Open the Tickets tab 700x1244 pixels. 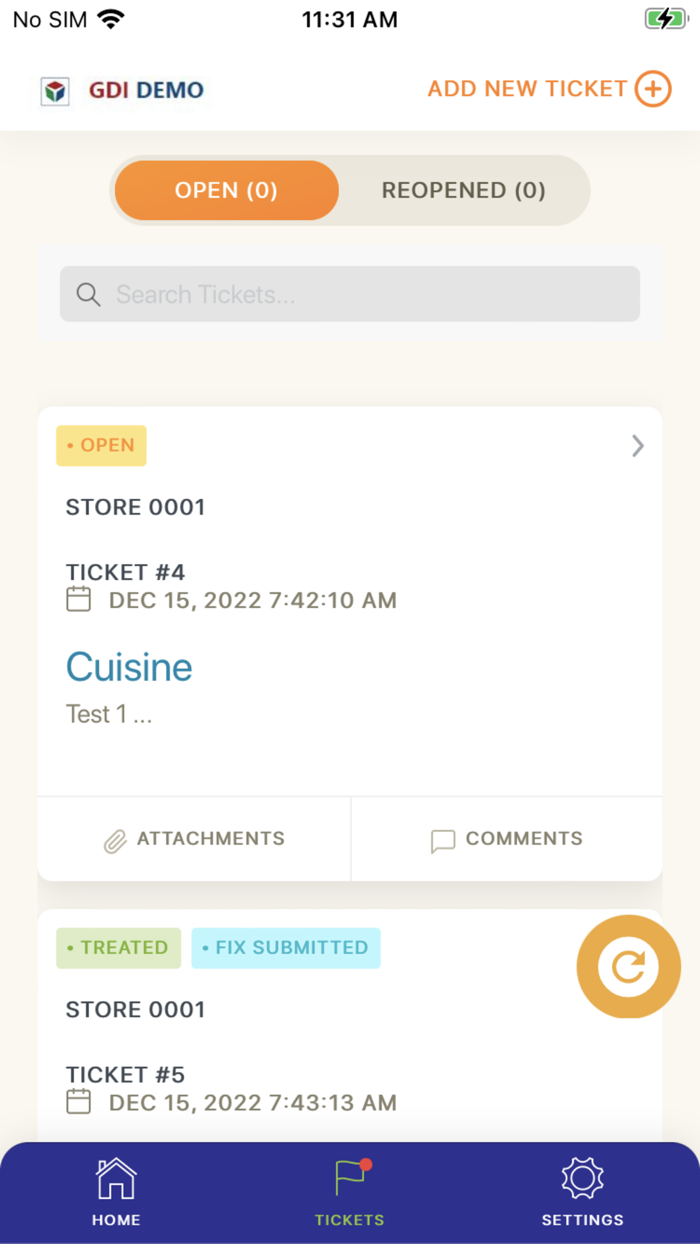click(350, 1192)
